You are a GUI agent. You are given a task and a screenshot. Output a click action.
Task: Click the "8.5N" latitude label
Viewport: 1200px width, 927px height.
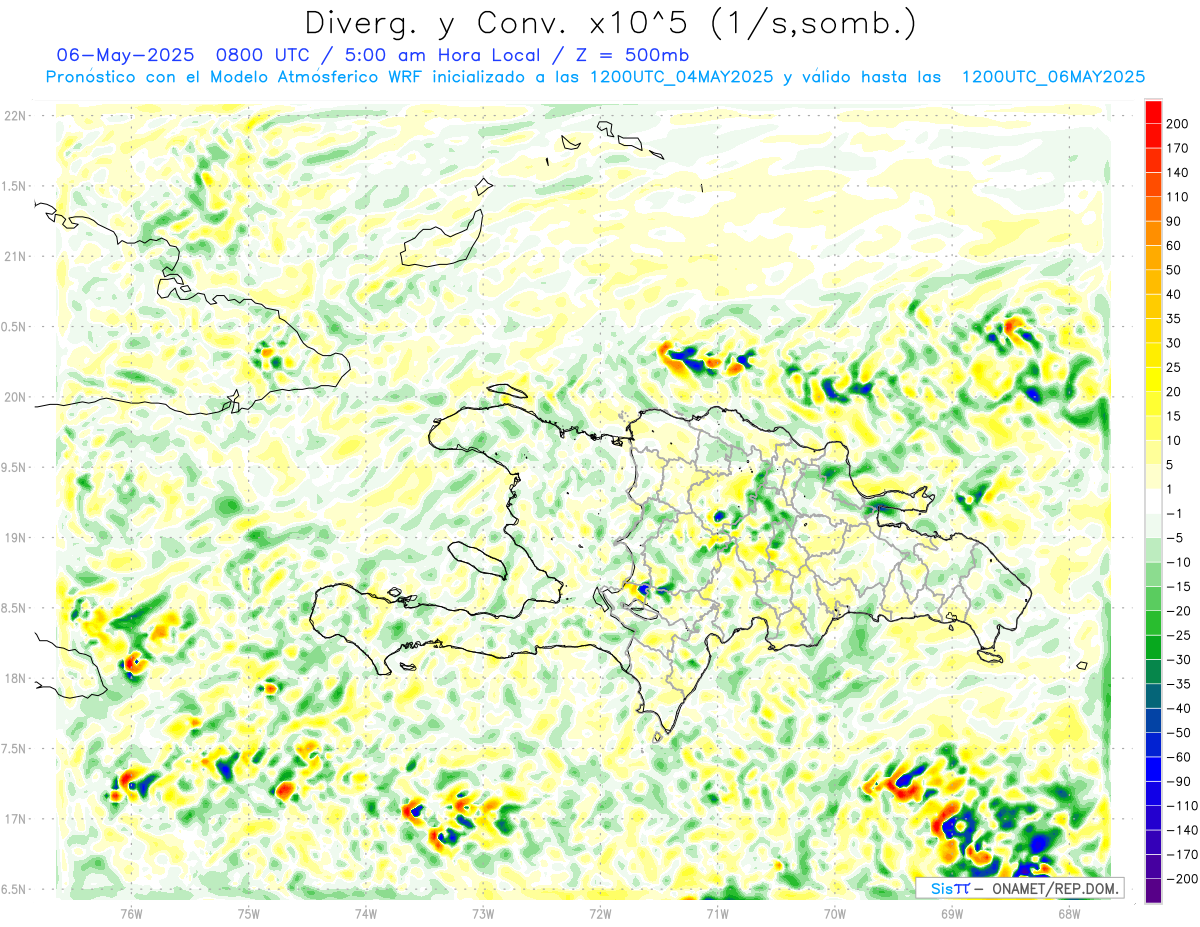pyautogui.click(x=13, y=608)
